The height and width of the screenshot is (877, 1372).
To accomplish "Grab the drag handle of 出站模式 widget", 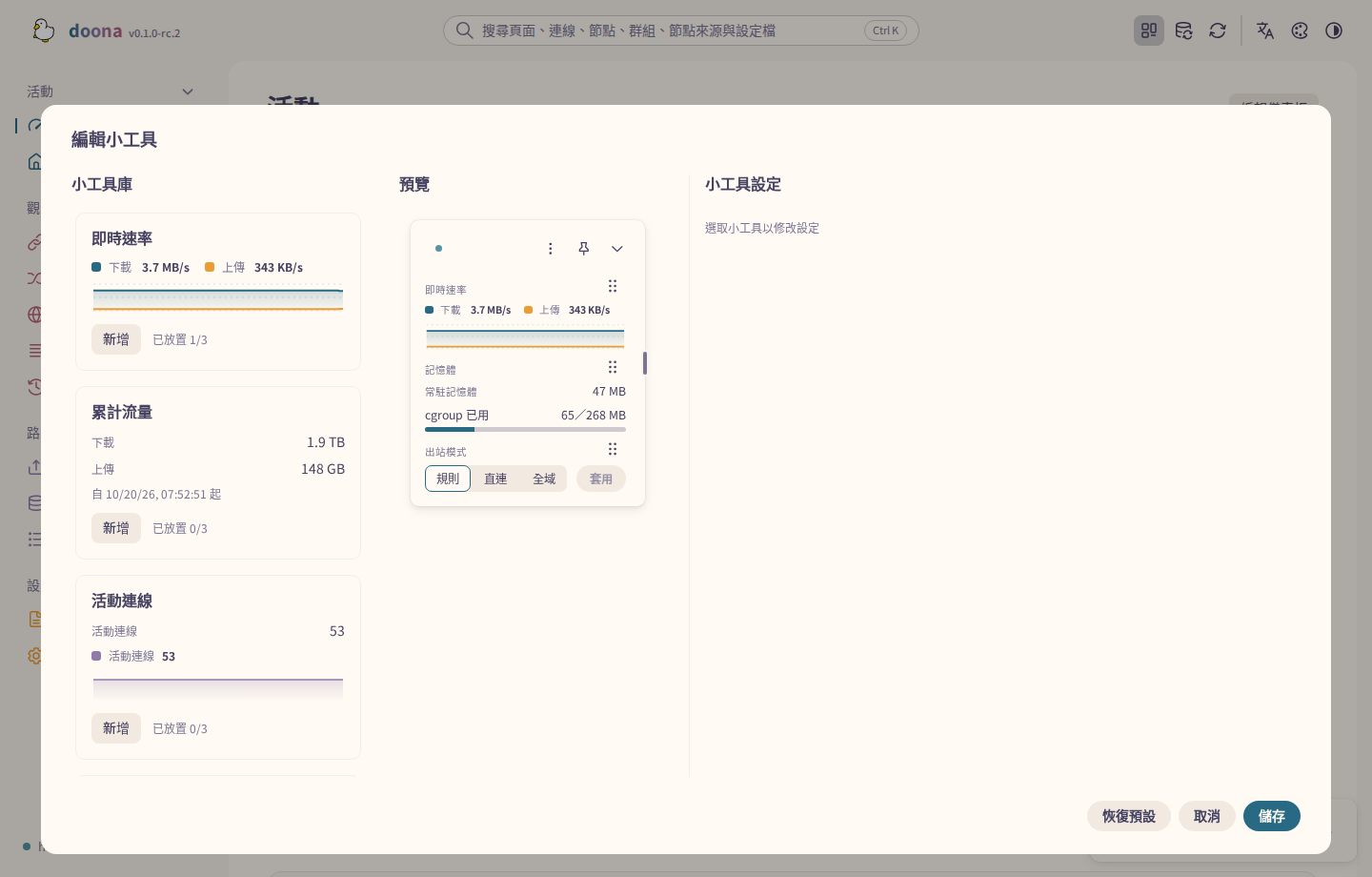I will [613, 449].
